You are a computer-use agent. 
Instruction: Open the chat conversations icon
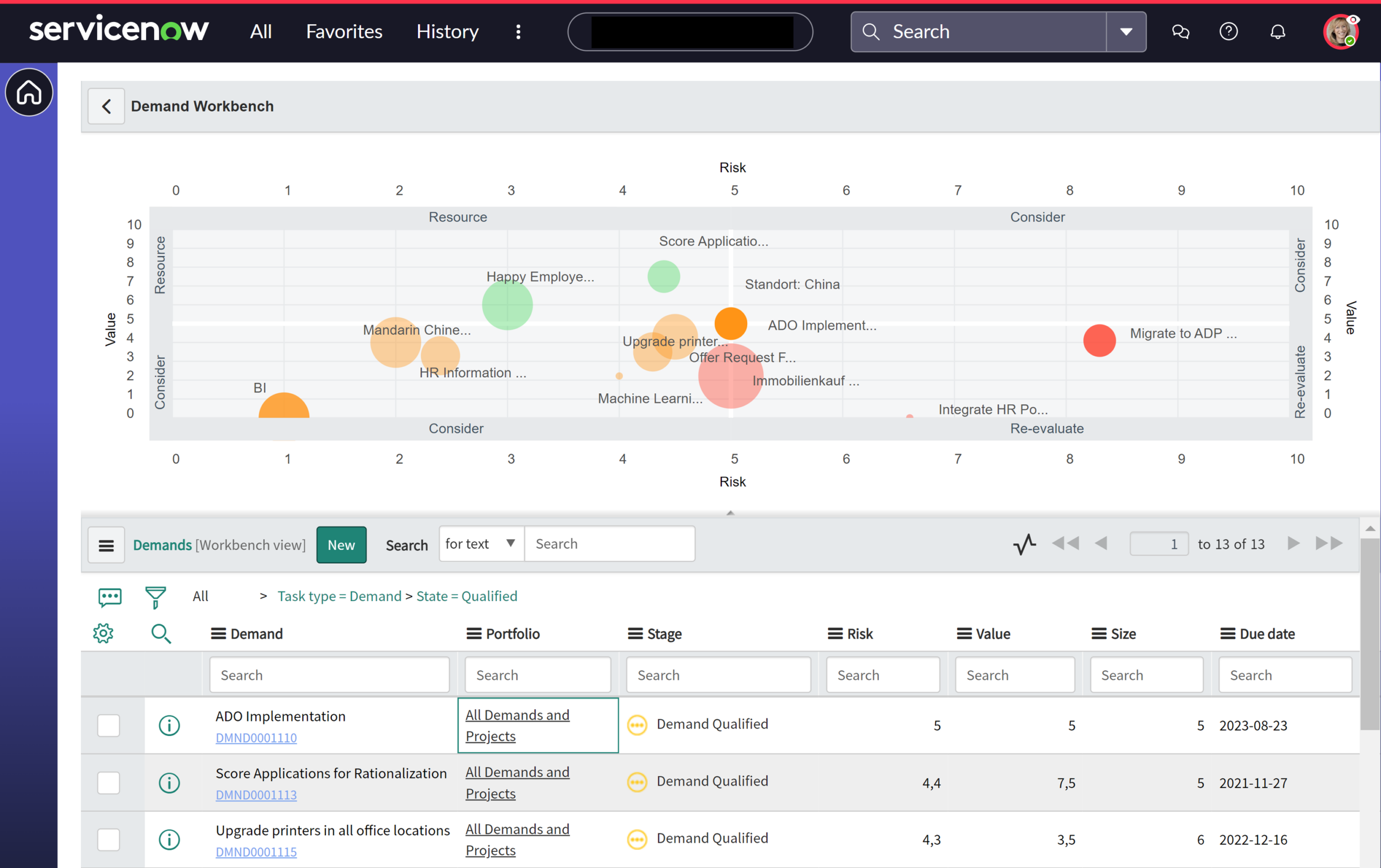tap(1180, 31)
